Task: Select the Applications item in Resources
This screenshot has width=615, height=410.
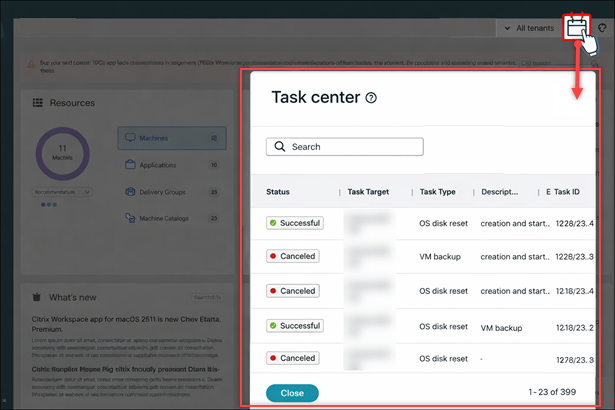Action: [172, 165]
